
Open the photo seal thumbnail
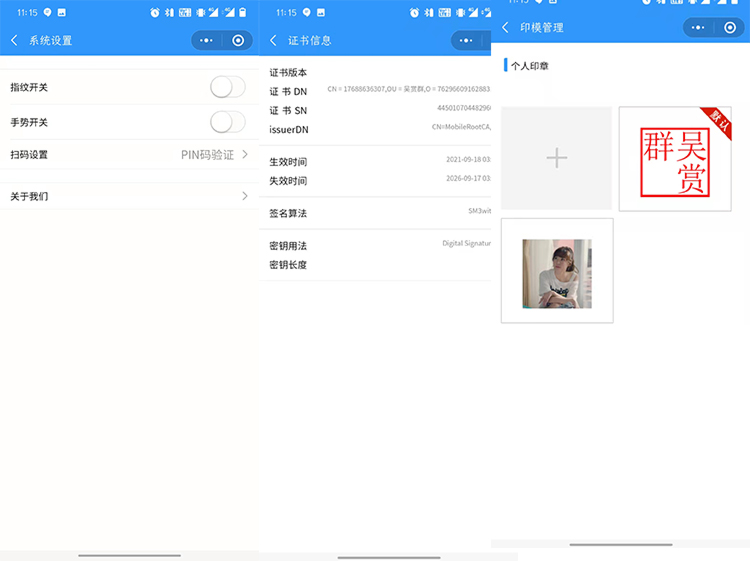click(x=557, y=272)
